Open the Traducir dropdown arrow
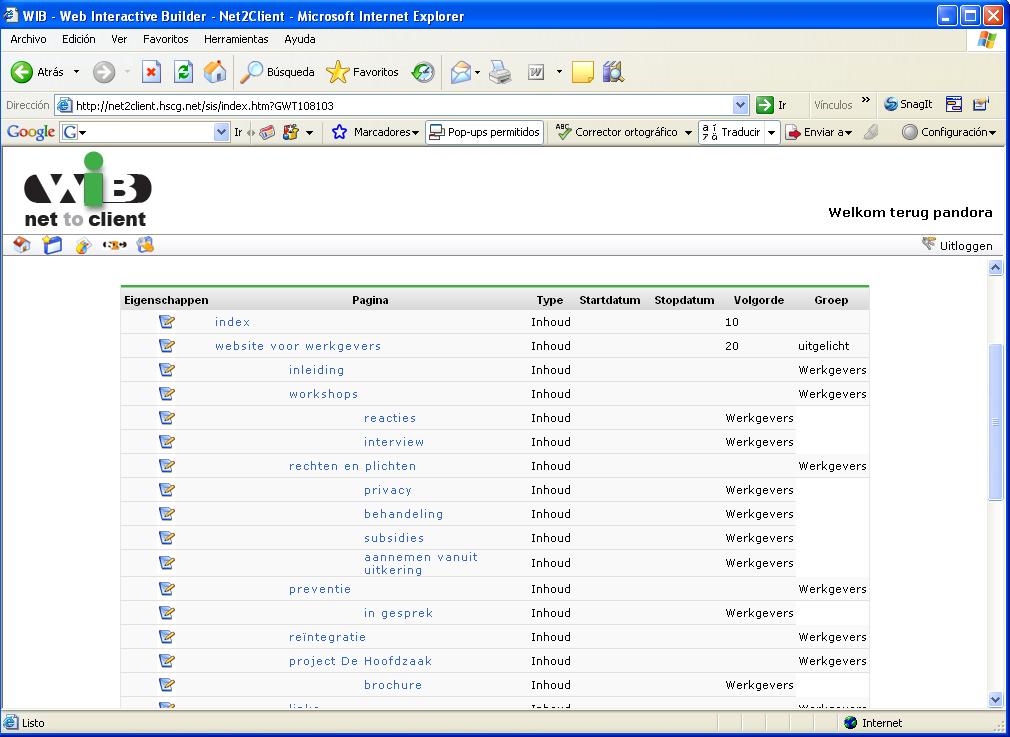Viewport: 1010px width, 737px height. [771, 133]
